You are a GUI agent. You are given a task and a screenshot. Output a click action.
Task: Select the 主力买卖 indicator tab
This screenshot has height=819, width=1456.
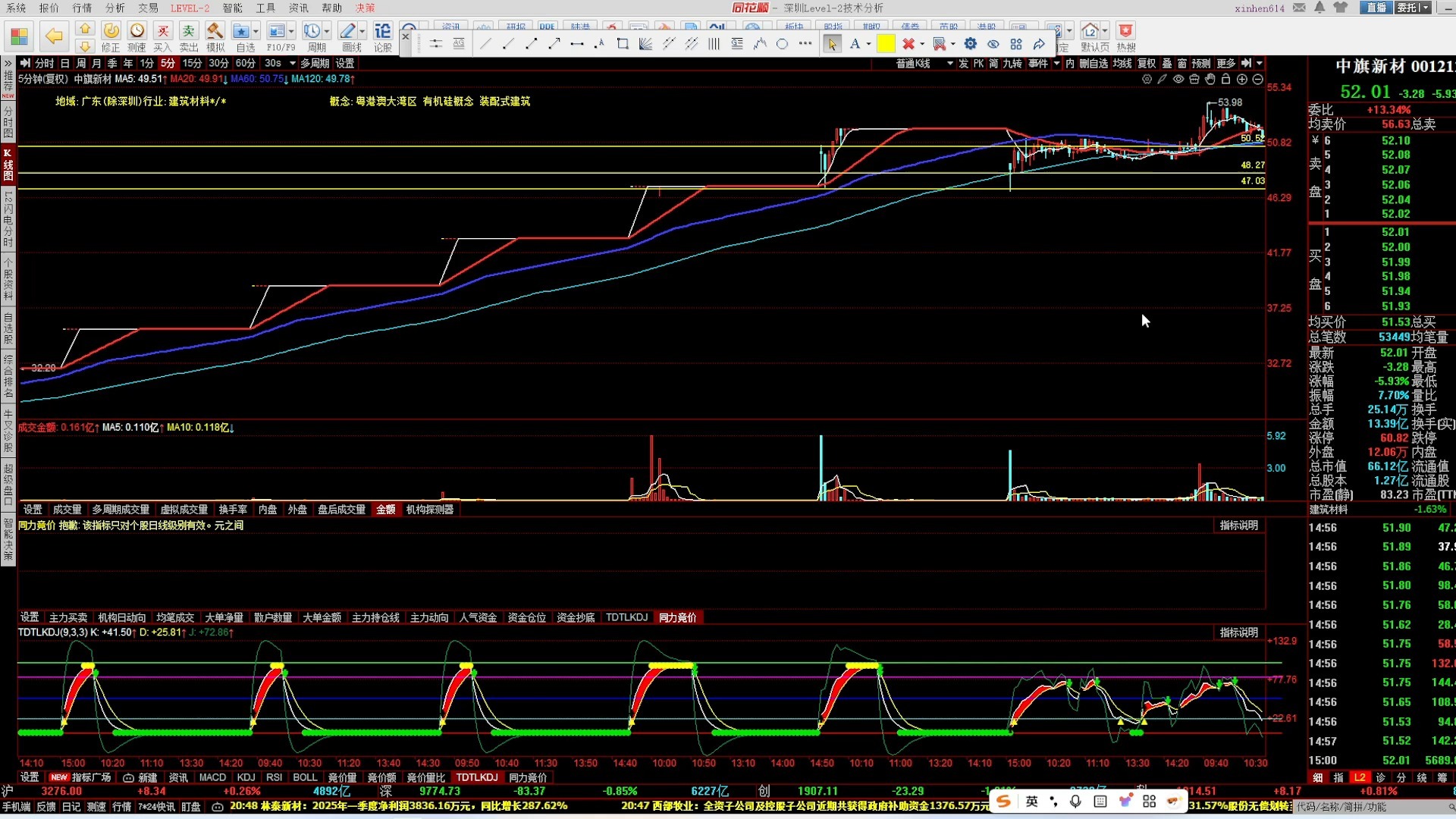tap(68, 618)
